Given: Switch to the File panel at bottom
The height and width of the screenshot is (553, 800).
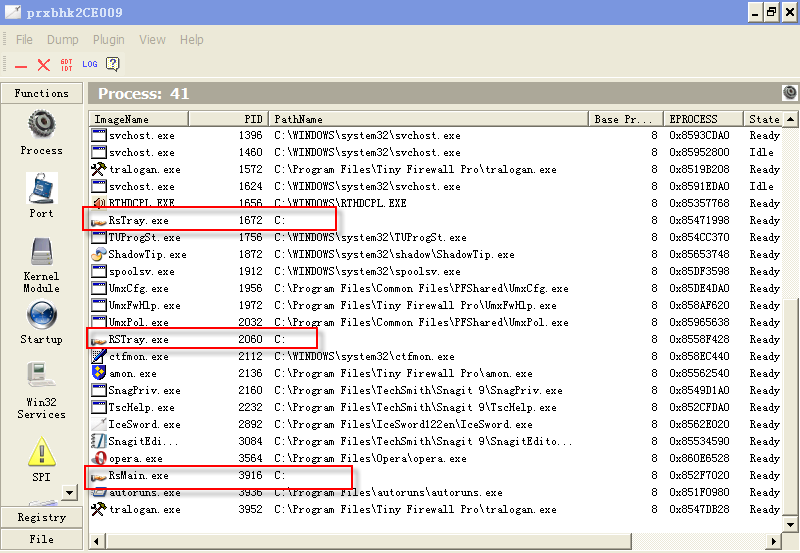Looking at the screenshot, I should 41,539.
